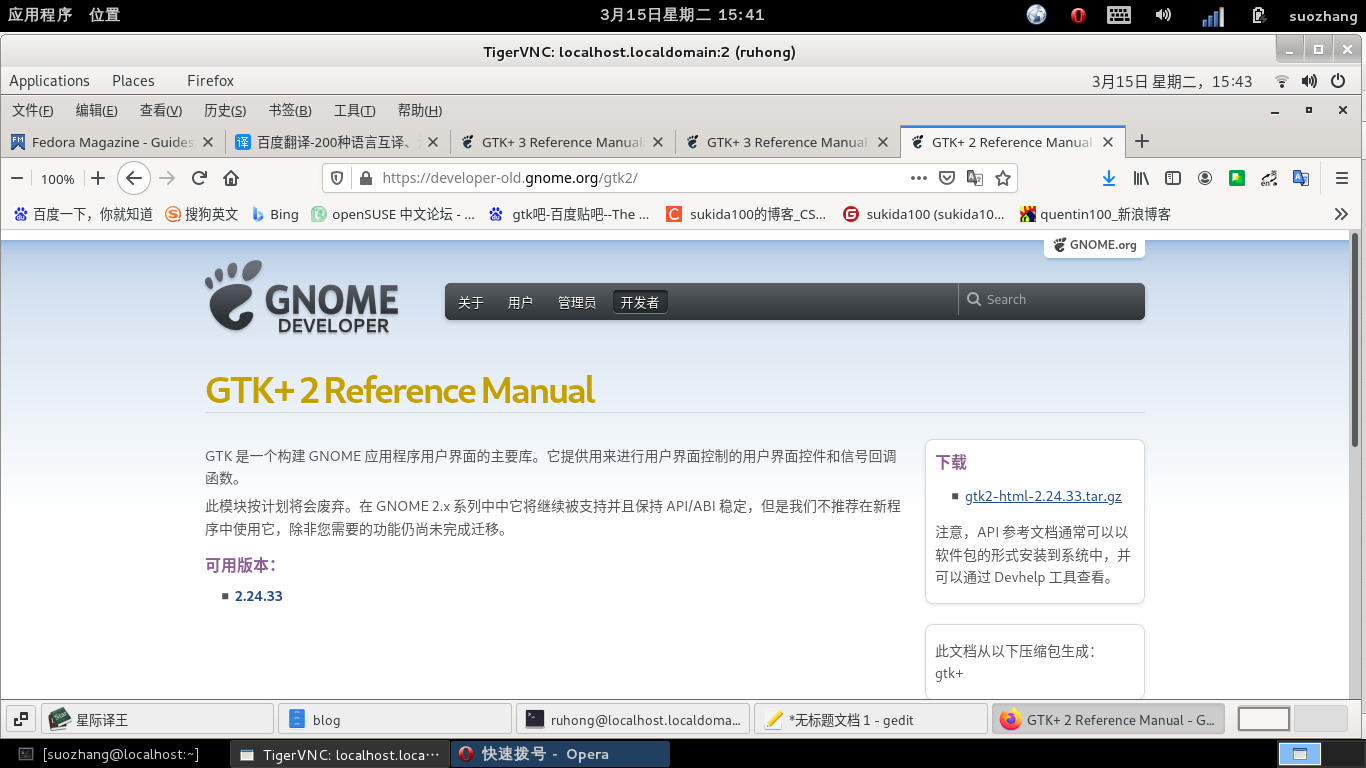
Task: Click the 管理员 navigation item
Action: click(577, 302)
